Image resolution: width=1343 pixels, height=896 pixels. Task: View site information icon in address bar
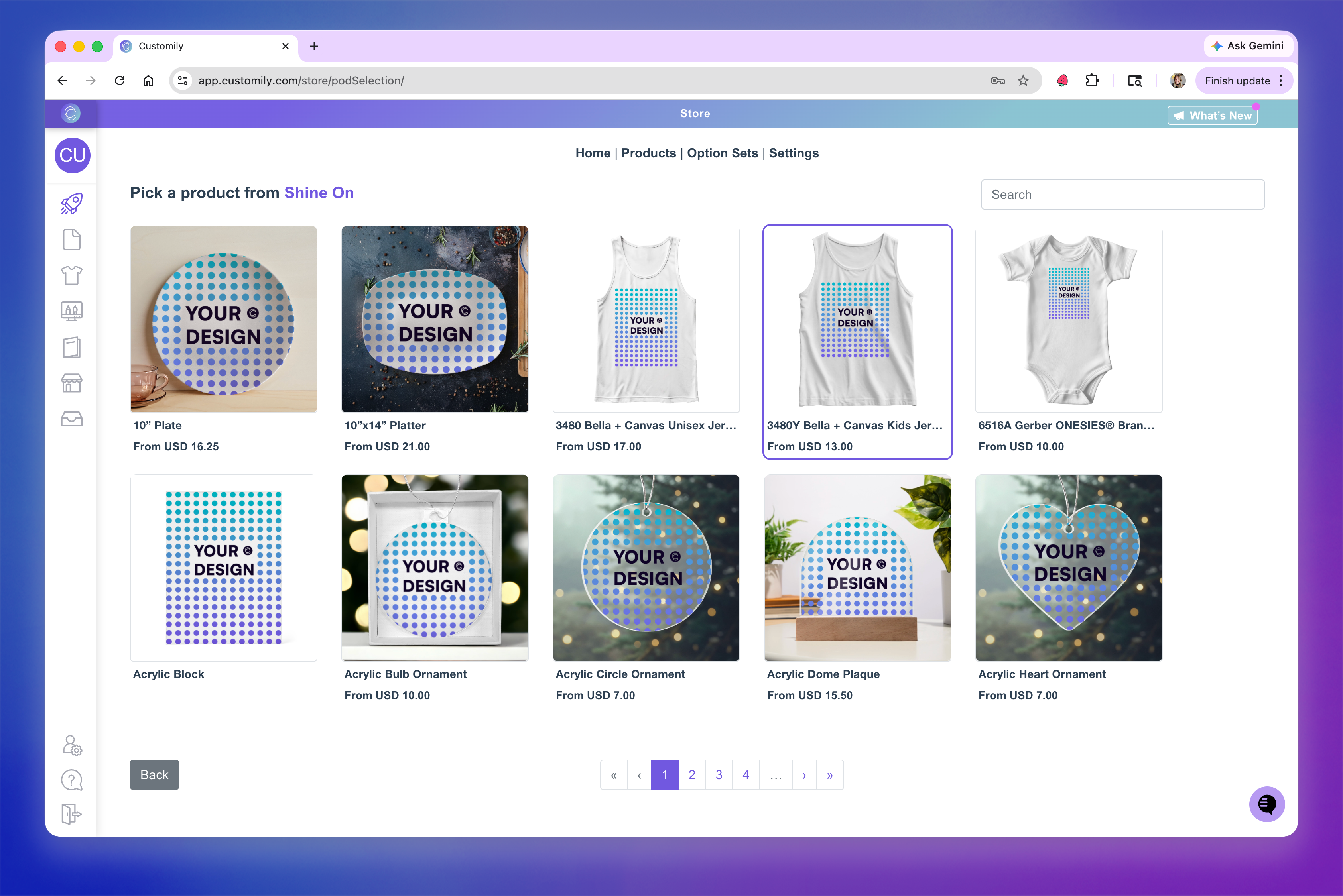click(x=182, y=81)
